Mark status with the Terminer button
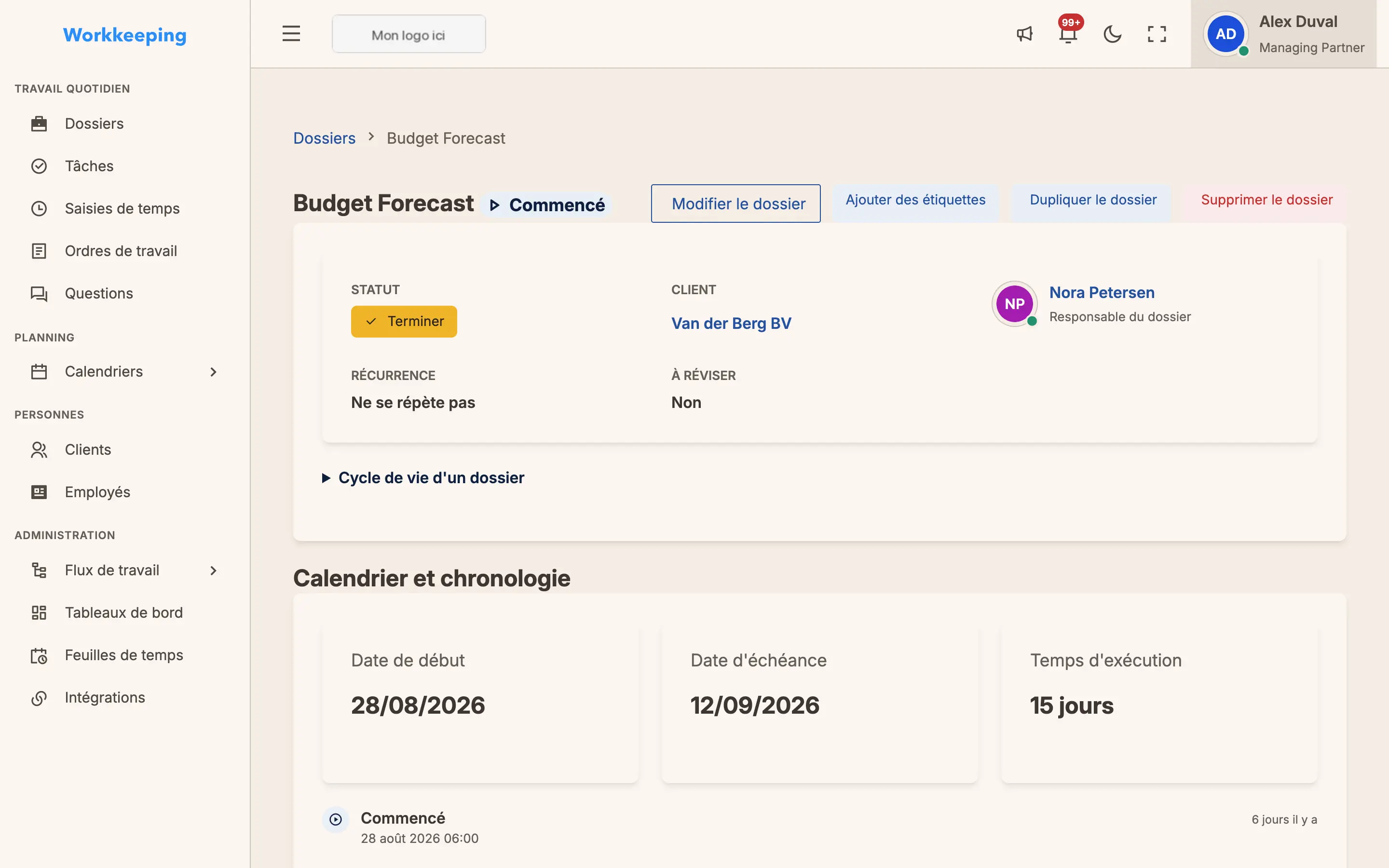The height and width of the screenshot is (868, 1389). pyautogui.click(x=404, y=322)
